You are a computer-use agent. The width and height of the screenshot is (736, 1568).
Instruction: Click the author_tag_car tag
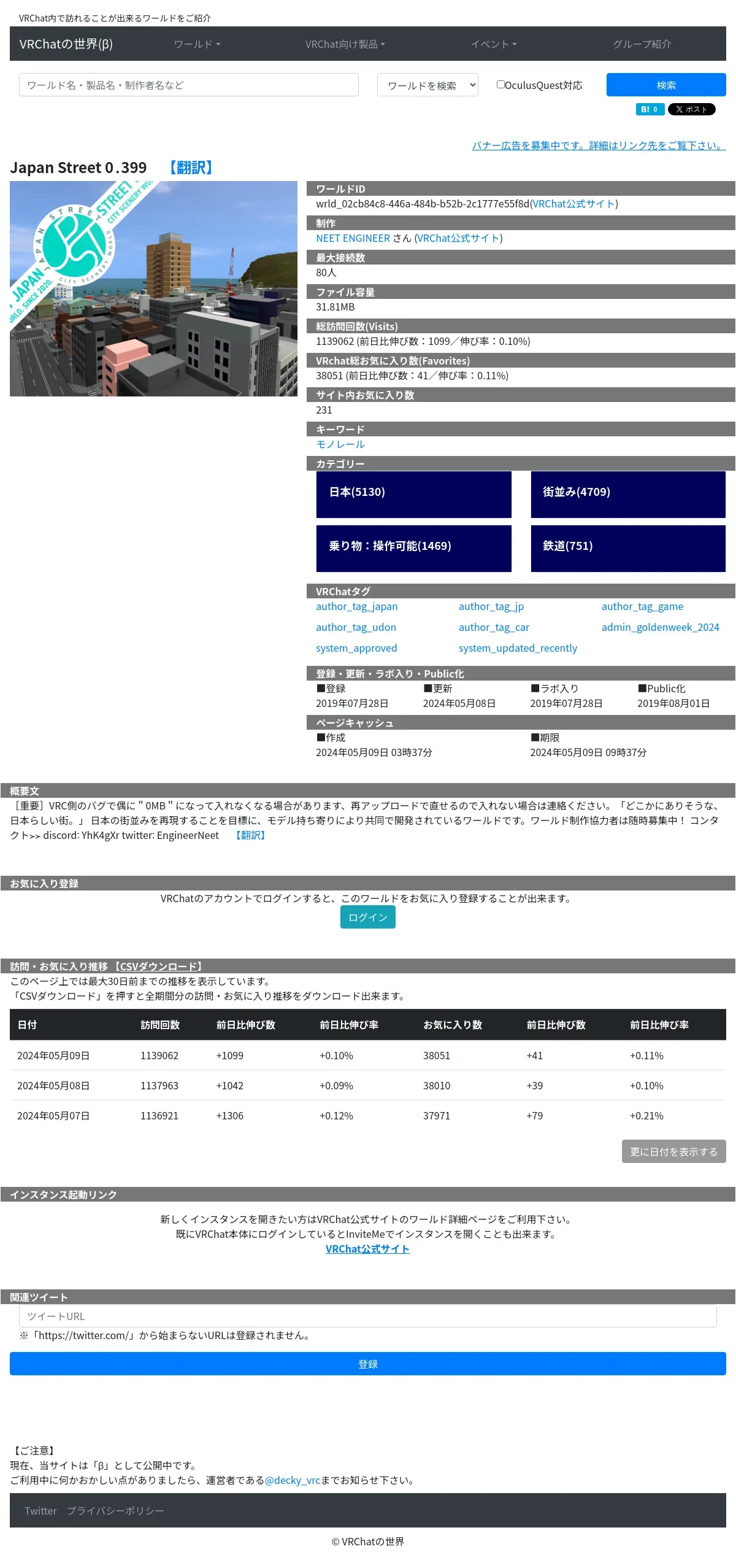tap(494, 627)
